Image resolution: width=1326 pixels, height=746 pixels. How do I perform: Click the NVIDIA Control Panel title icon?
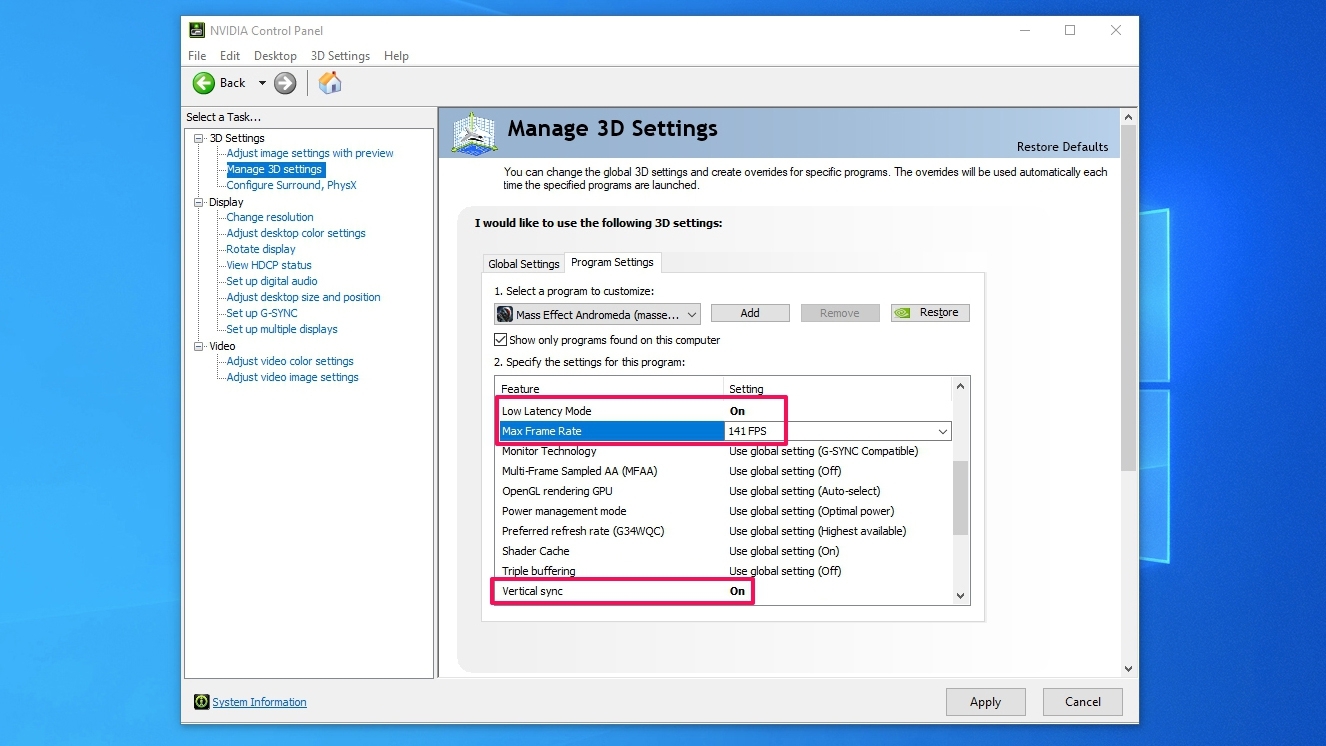pyautogui.click(x=197, y=30)
